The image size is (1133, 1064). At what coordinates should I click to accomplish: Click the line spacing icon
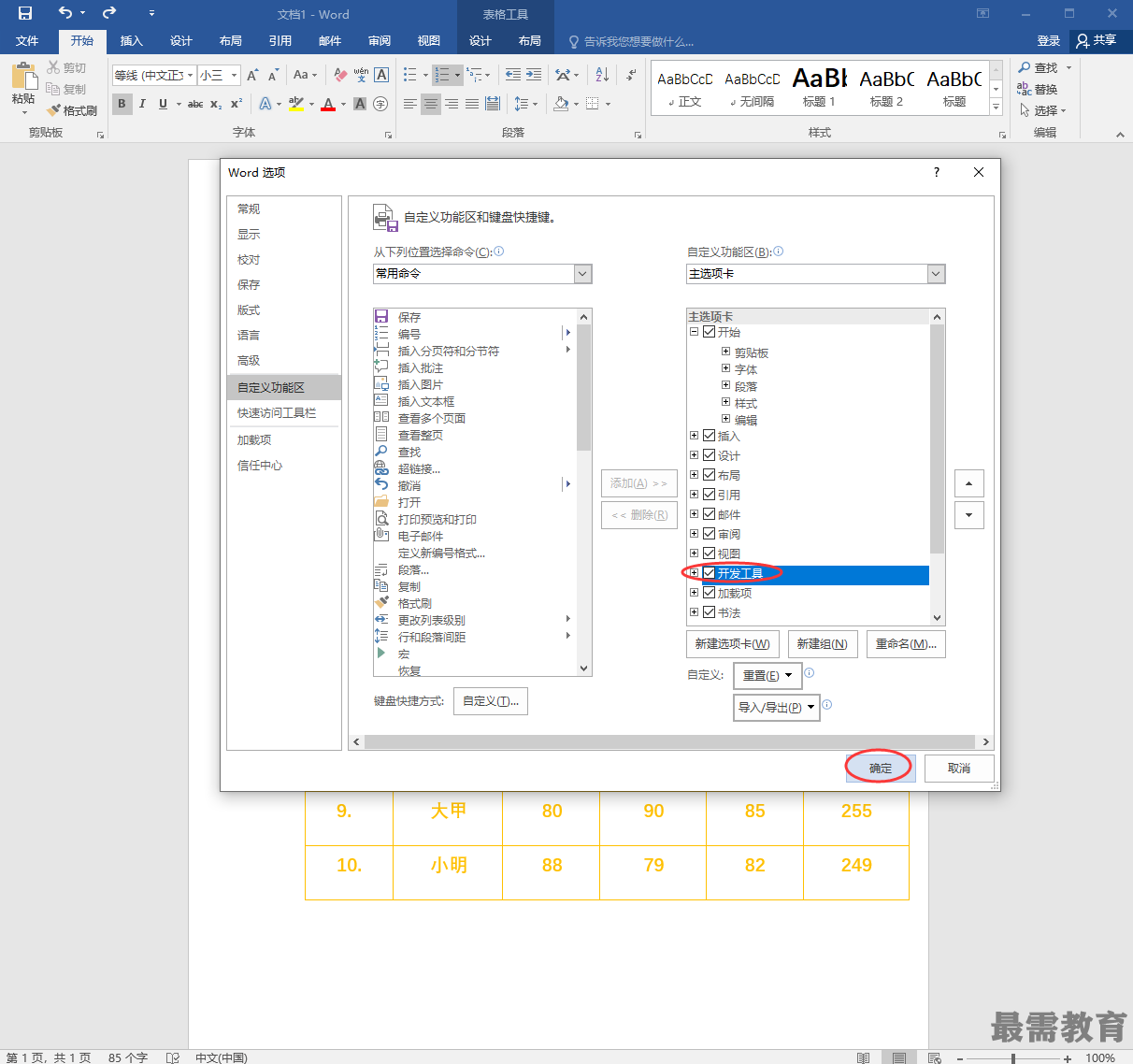pyautogui.click(x=521, y=104)
